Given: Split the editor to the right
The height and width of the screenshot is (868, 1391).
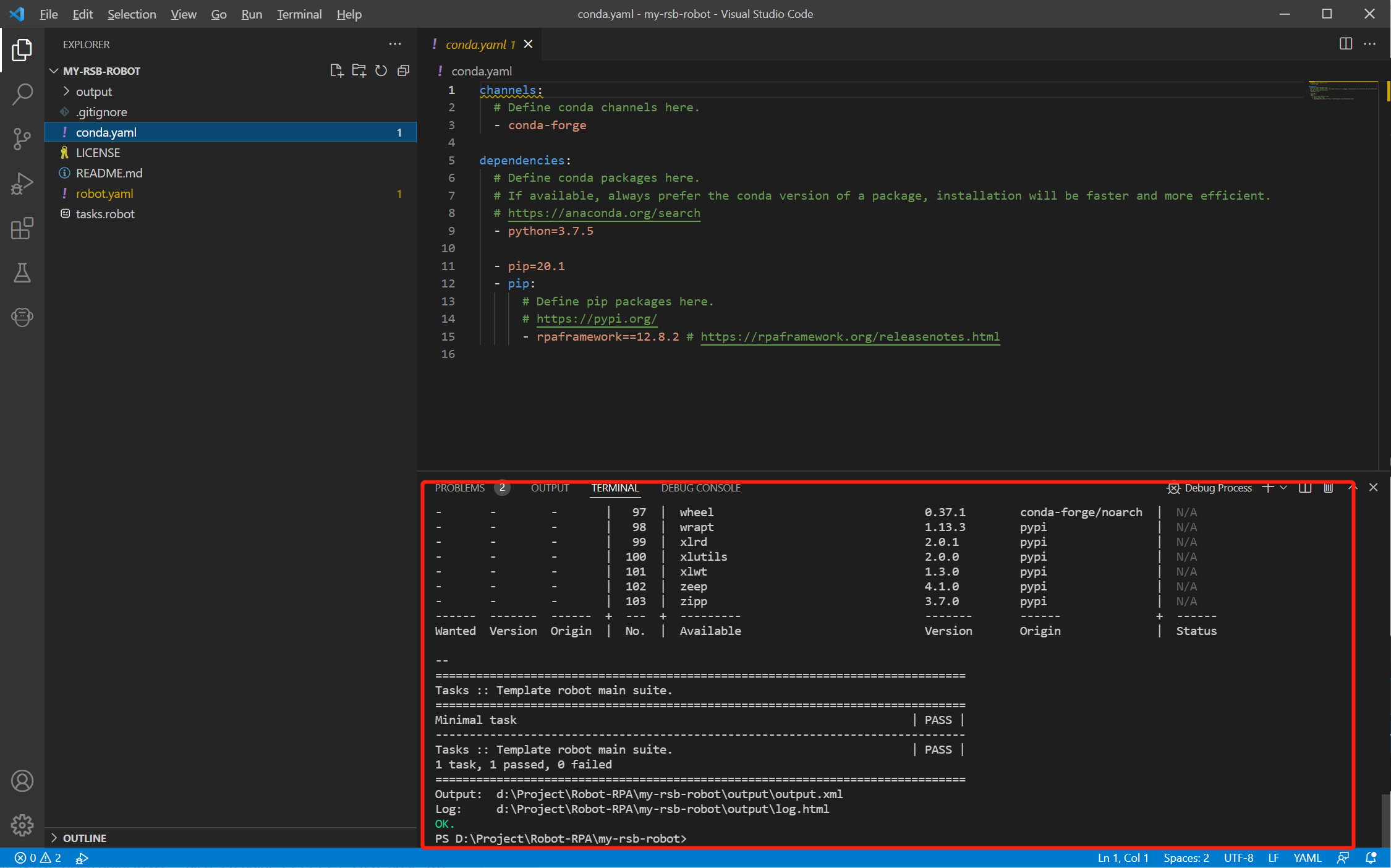Looking at the screenshot, I should pos(1345,44).
